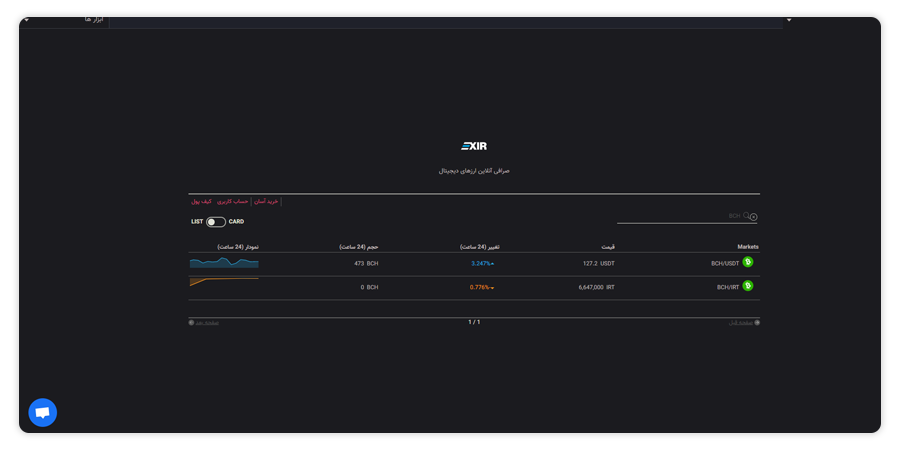Toggle the LIST/CARD view switch

(x=216, y=222)
